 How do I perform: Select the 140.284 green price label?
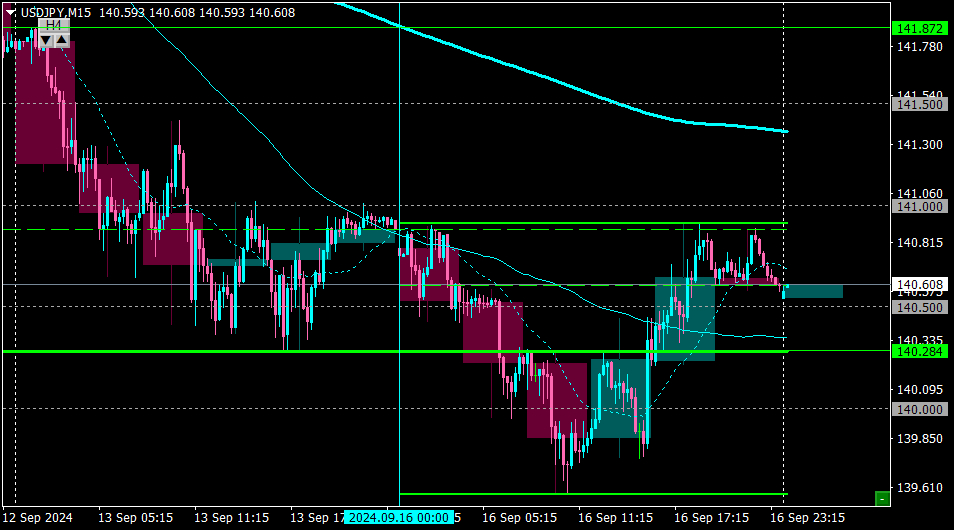pos(920,352)
